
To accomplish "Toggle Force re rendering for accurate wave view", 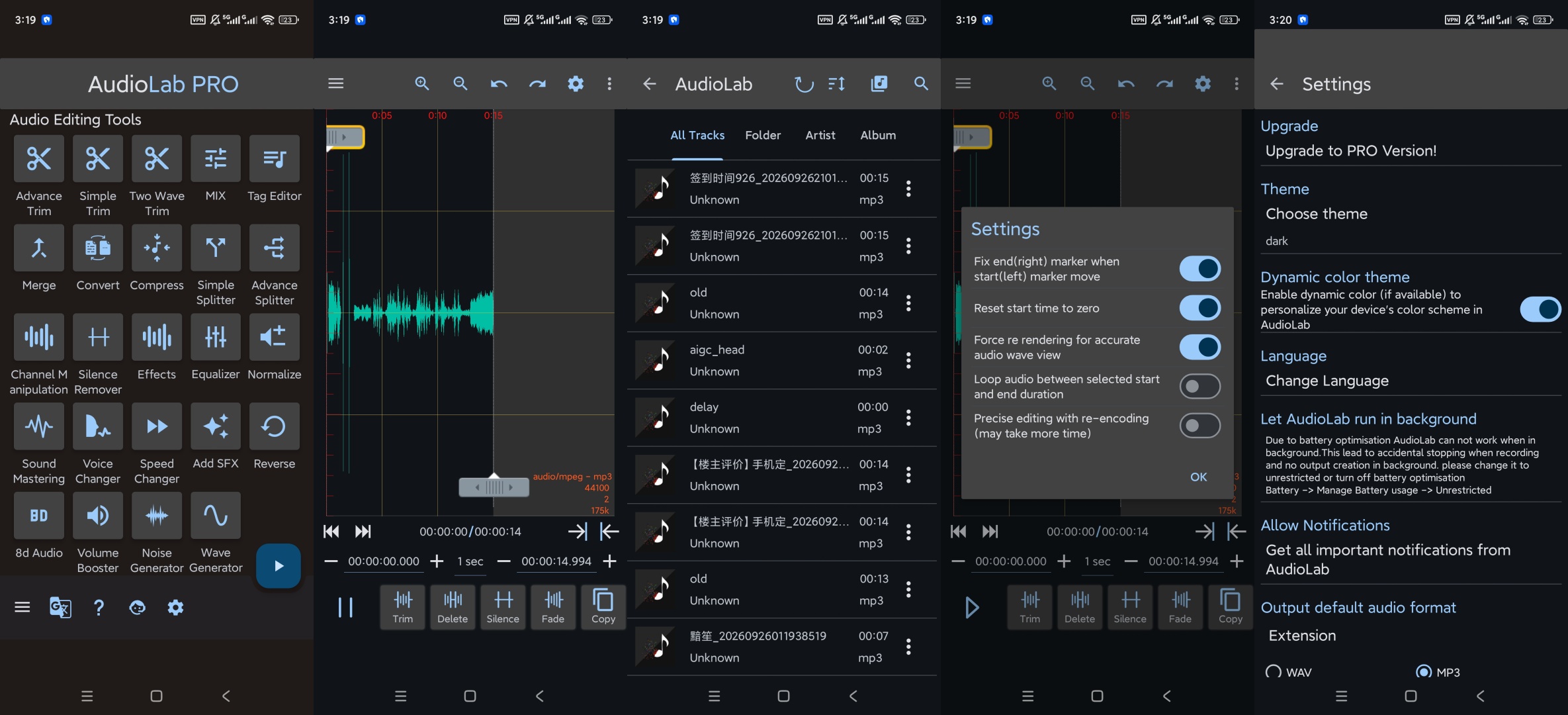I will pyautogui.click(x=1200, y=347).
